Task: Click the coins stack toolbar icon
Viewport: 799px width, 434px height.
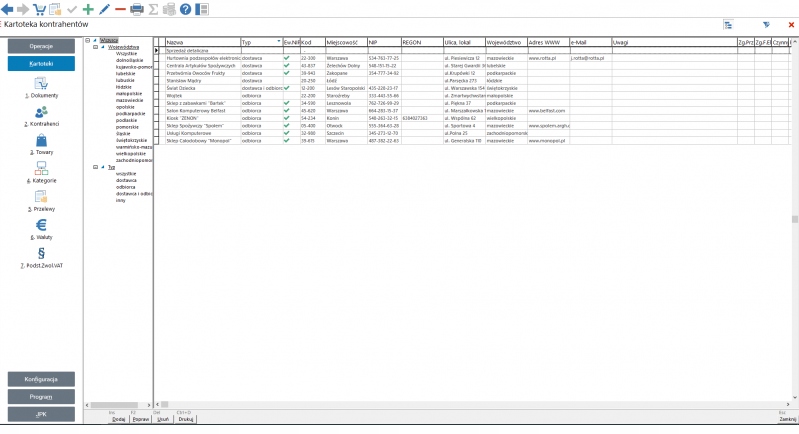Action: (x=169, y=9)
